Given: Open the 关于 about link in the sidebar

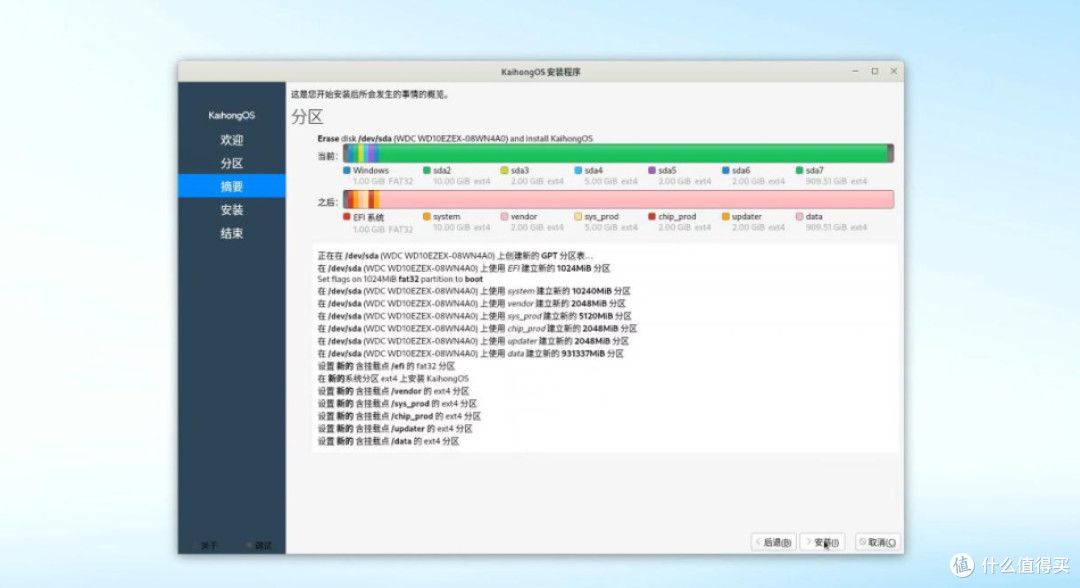Looking at the screenshot, I should click(x=209, y=545).
